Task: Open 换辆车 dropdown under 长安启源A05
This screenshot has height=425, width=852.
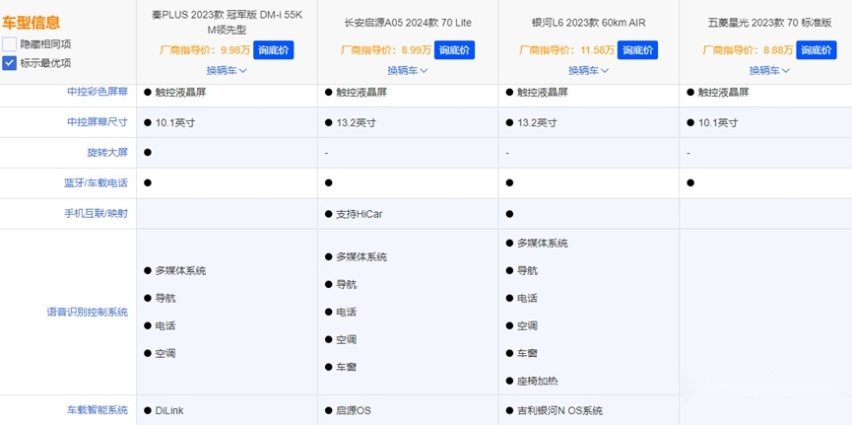Action: click(x=408, y=71)
